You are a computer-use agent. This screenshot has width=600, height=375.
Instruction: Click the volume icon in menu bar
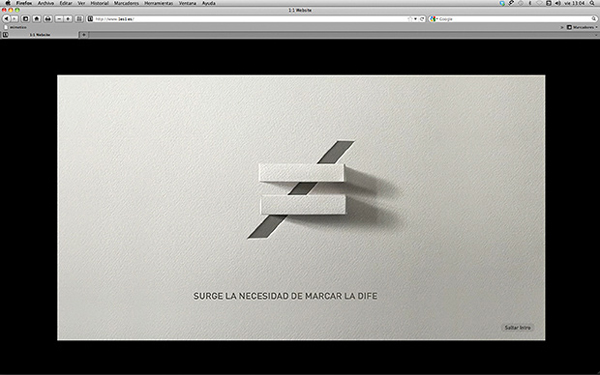[558, 3]
